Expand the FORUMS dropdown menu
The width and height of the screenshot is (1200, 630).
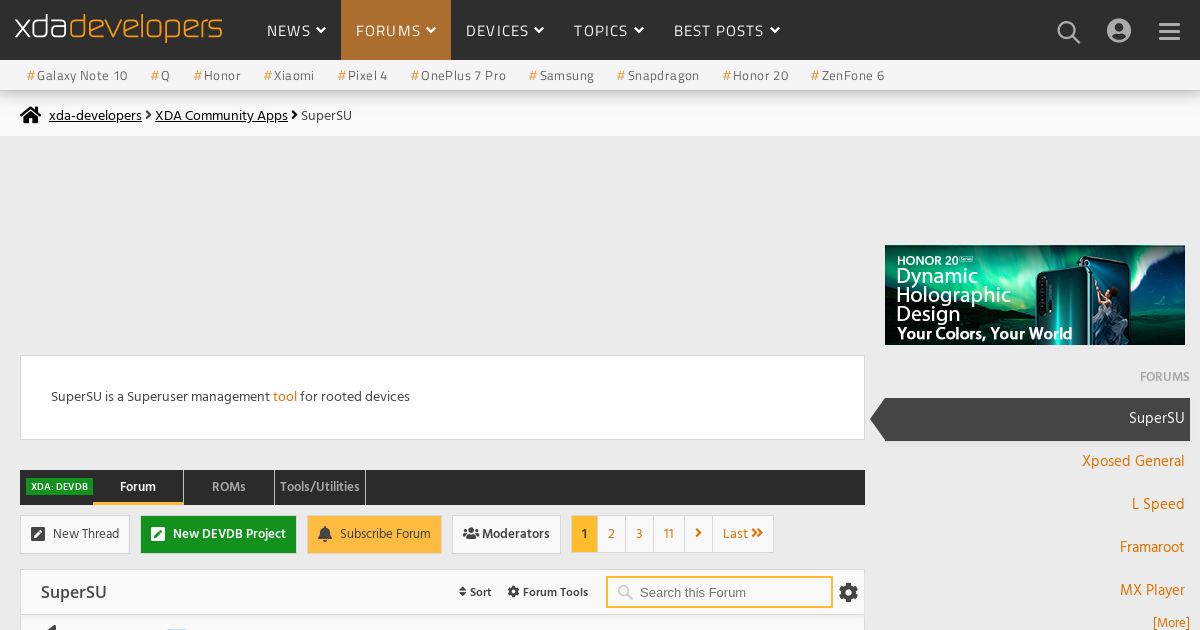[x=396, y=31]
